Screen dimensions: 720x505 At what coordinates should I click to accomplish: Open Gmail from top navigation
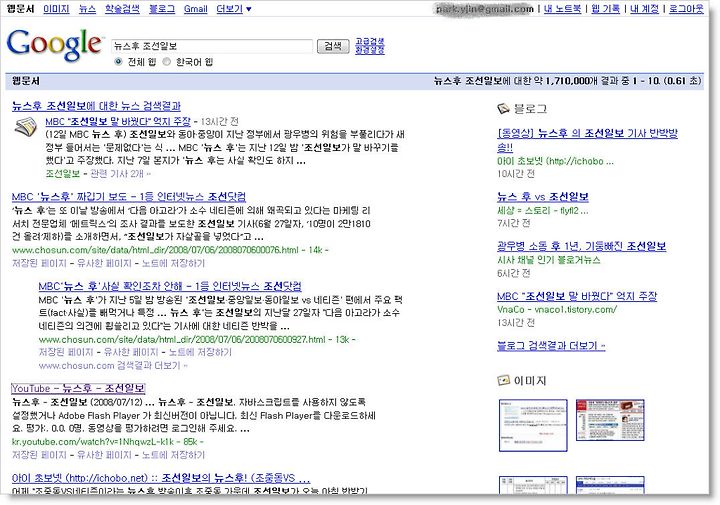click(196, 9)
